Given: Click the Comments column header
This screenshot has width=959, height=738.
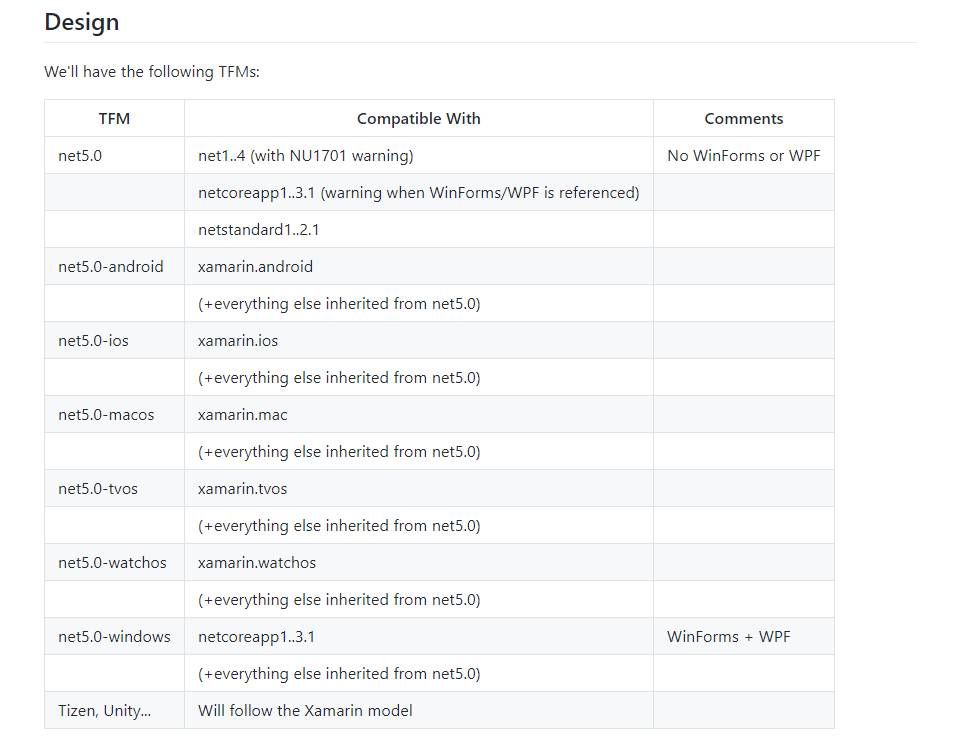Looking at the screenshot, I should pyautogui.click(x=744, y=118).
